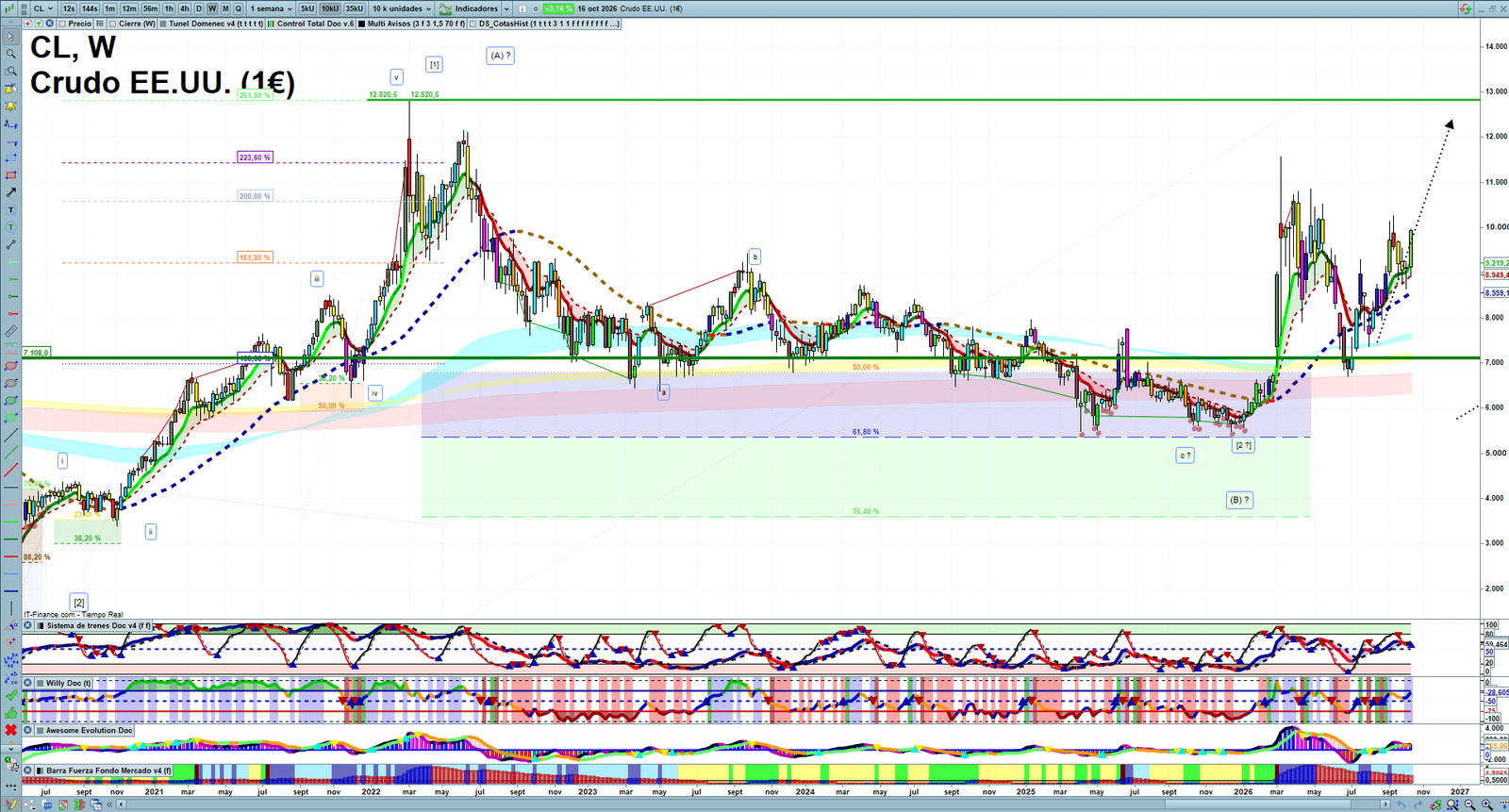Screen dimensions: 1509x812
Task: Switch to the 4h timeframe
Action: (x=185, y=8)
